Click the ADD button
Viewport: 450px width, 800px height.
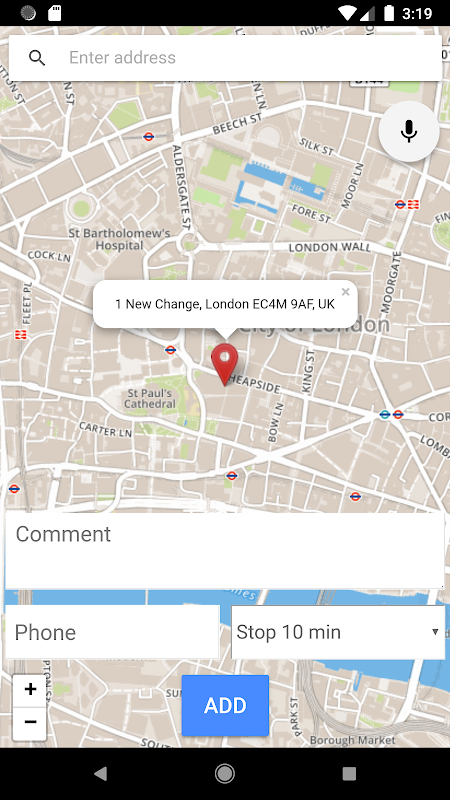[225, 706]
